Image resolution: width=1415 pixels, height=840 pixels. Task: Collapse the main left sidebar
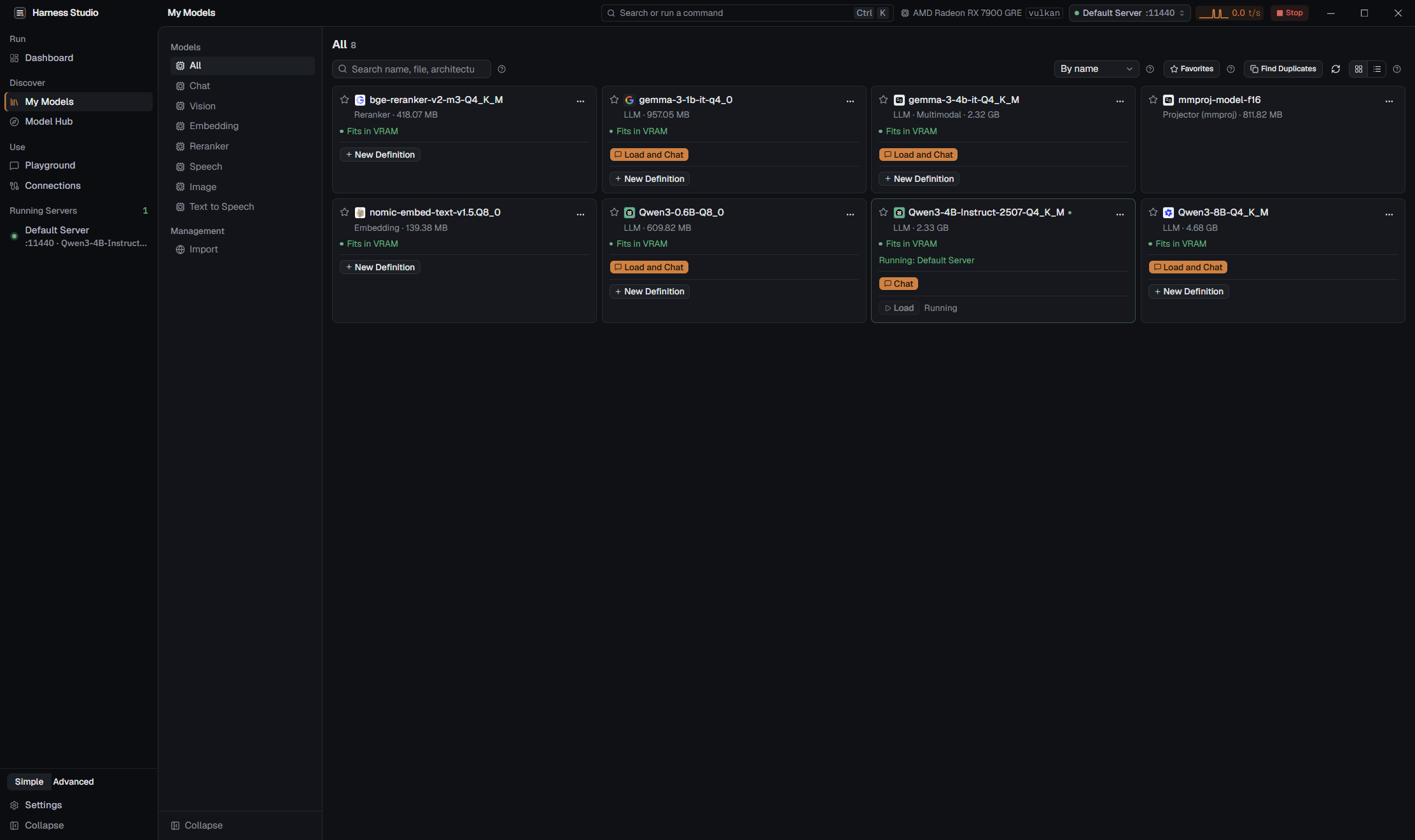click(x=38, y=825)
